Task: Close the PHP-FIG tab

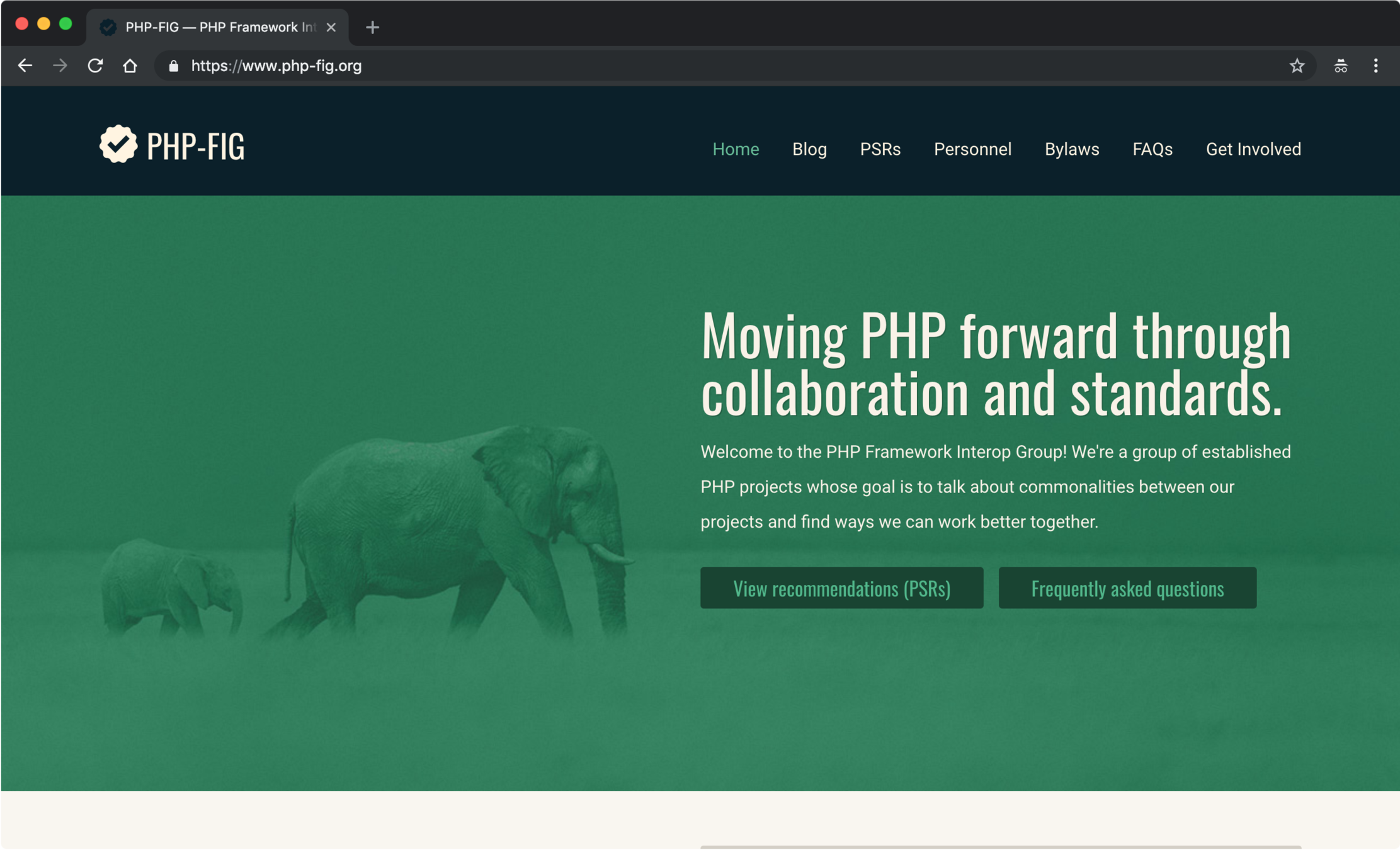Action: click(x=331, y=28)
